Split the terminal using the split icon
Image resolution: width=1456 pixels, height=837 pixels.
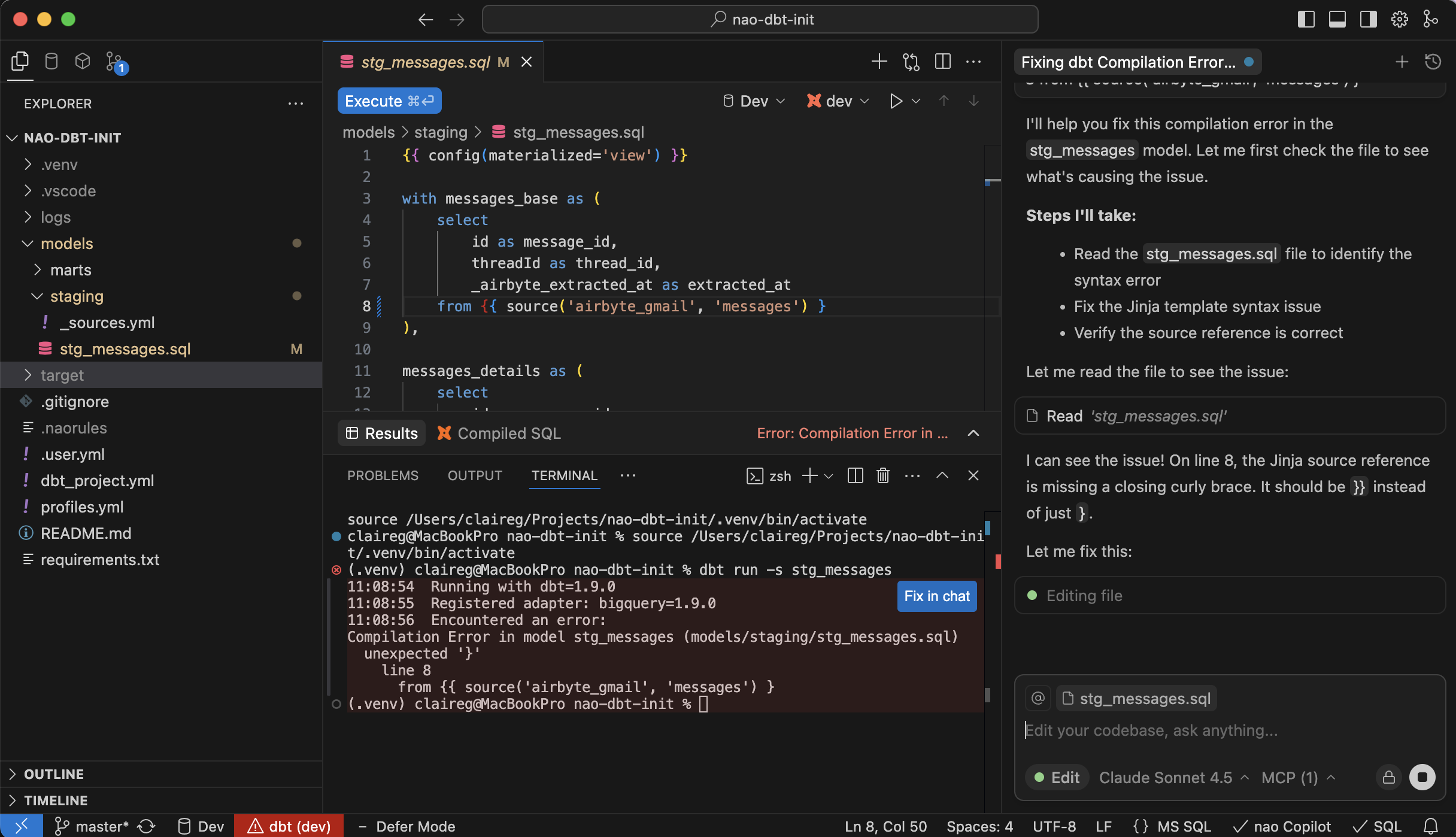[855, 475]
